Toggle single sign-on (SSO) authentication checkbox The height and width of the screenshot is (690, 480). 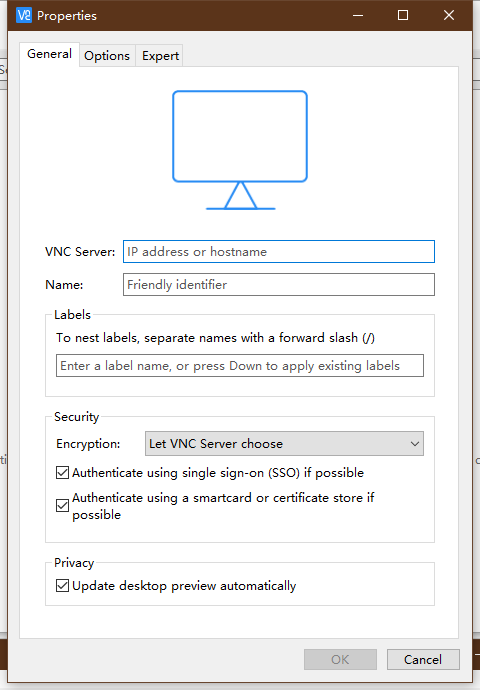pos(62,473)
